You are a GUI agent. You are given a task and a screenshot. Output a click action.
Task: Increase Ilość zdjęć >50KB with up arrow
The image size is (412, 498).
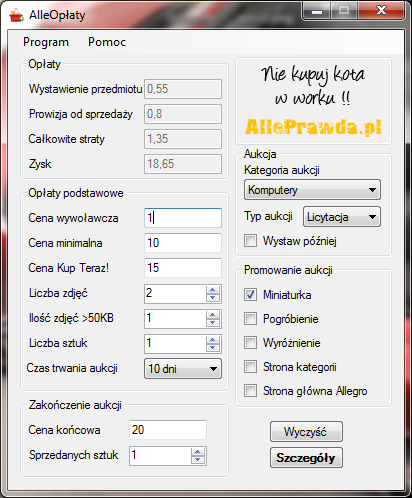(213, 315)
